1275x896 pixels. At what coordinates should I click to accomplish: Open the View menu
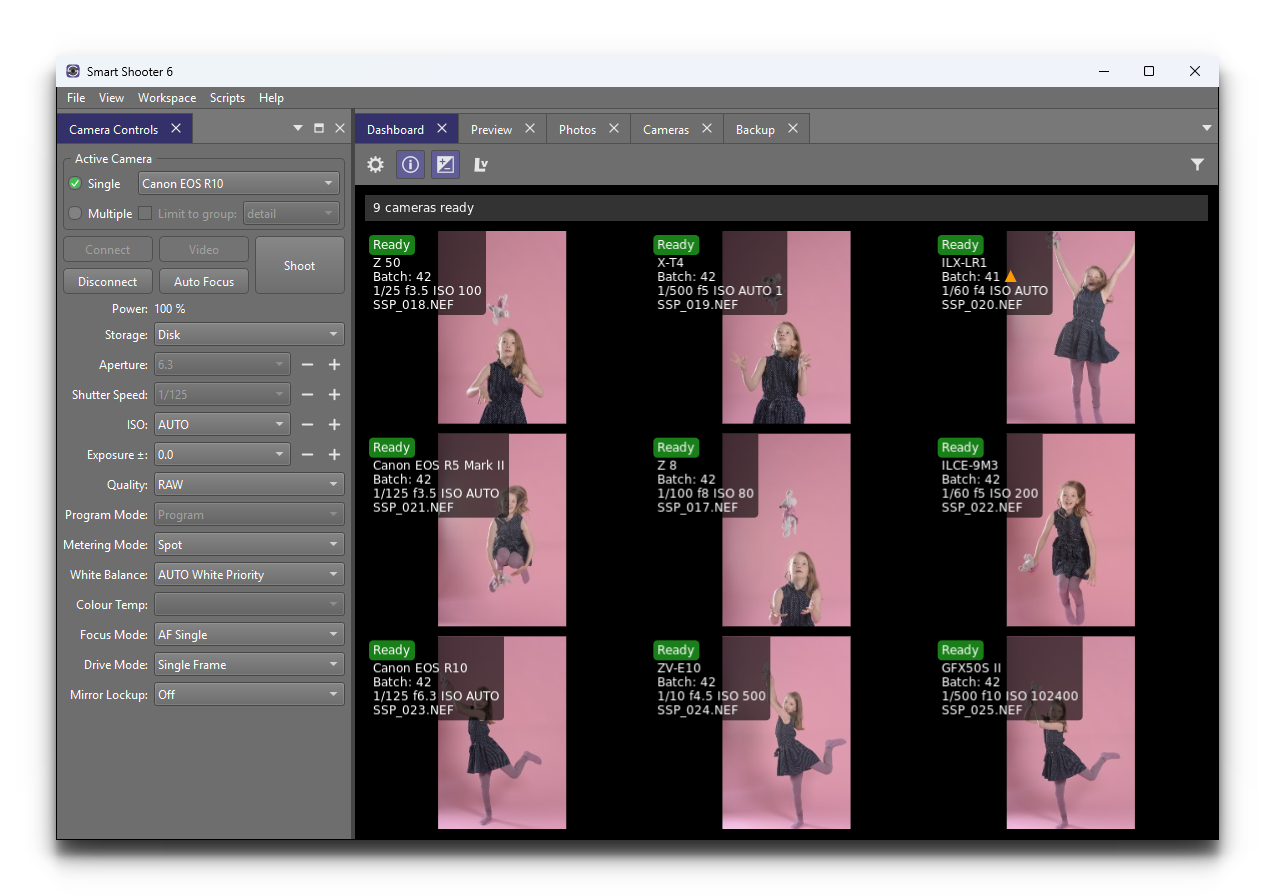pos(111,98)
